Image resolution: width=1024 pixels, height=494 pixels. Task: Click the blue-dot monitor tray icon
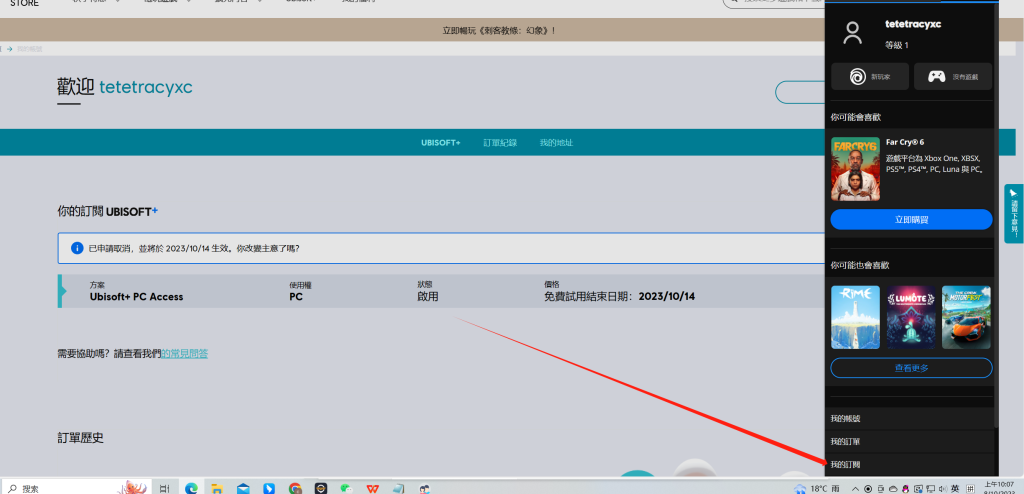coord(918,489)
